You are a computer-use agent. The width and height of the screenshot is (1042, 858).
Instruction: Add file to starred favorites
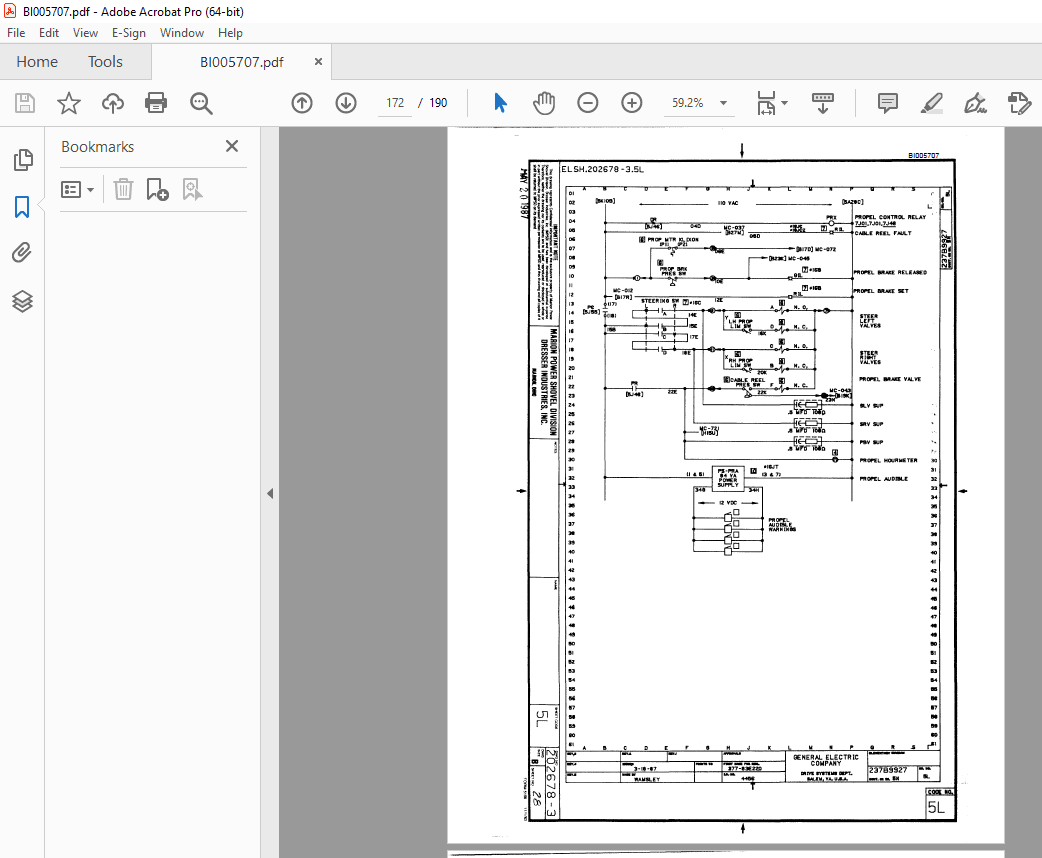[x=68, y=103]
